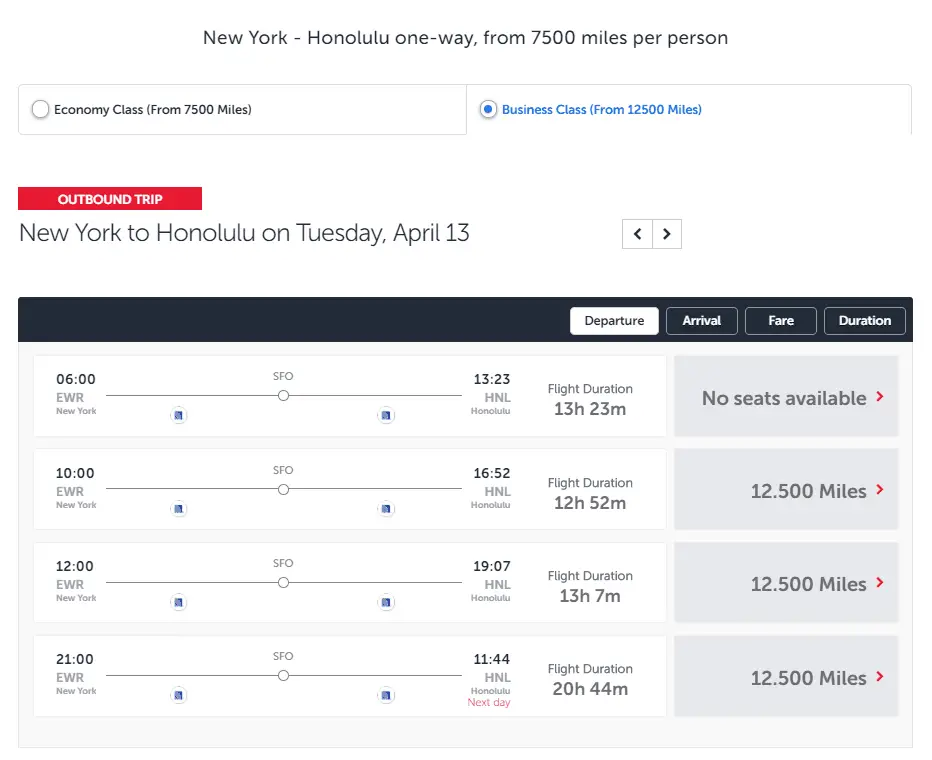Image resolution: width=932 pixels, height=760 pixels.
Task: Select Business Class radio option
Action: pos(488,110)
